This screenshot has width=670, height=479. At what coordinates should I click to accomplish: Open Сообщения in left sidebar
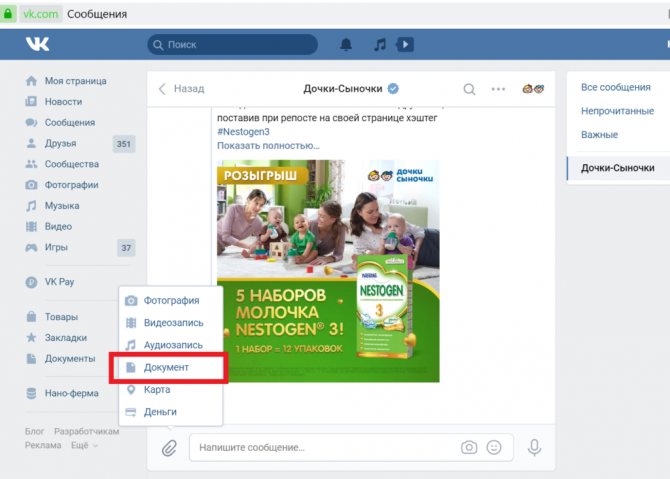tap(60, 123)
